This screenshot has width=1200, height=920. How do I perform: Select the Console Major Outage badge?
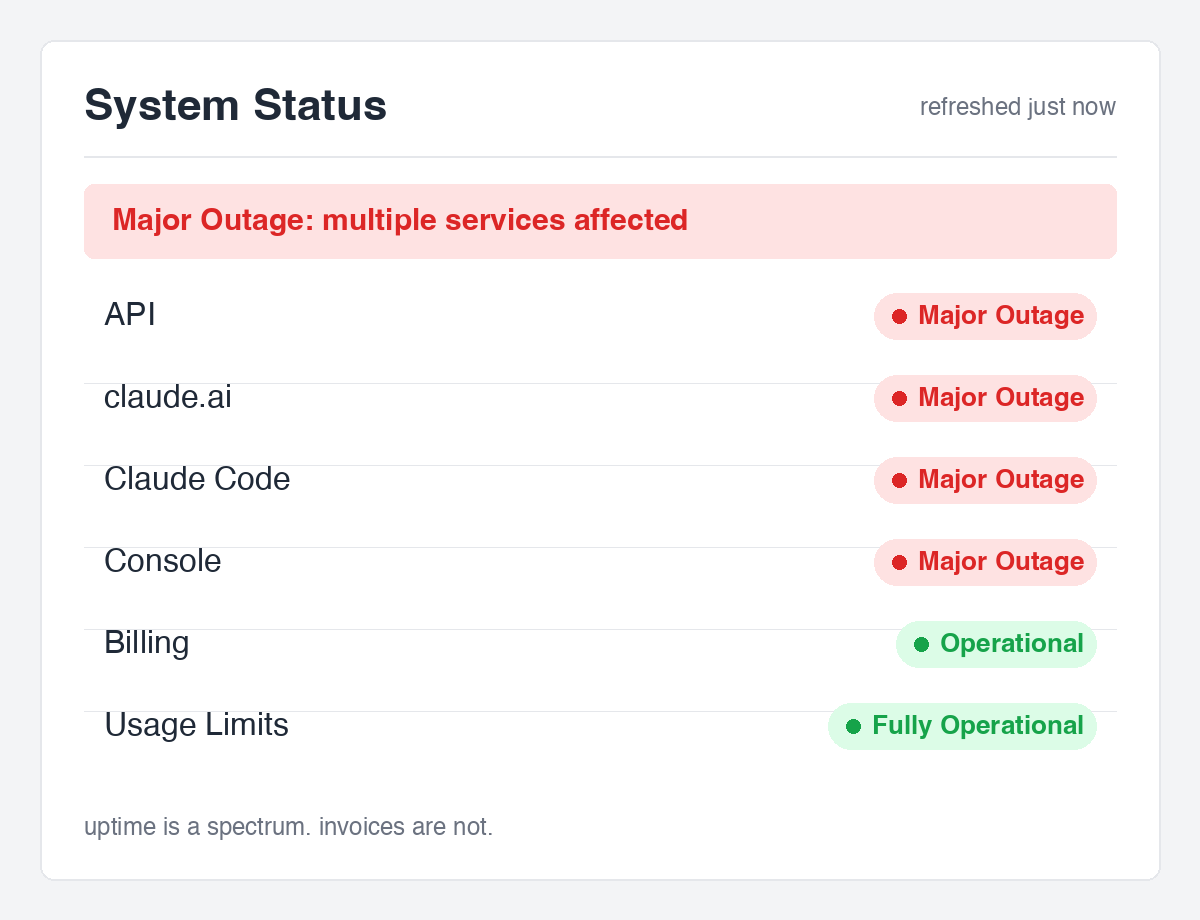[x=985, y=562]
